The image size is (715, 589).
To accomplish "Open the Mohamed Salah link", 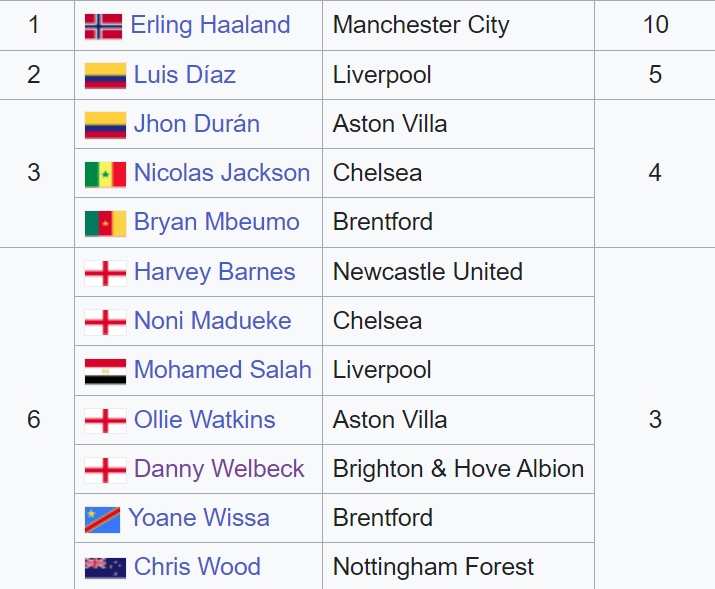I will coord(223,370).
